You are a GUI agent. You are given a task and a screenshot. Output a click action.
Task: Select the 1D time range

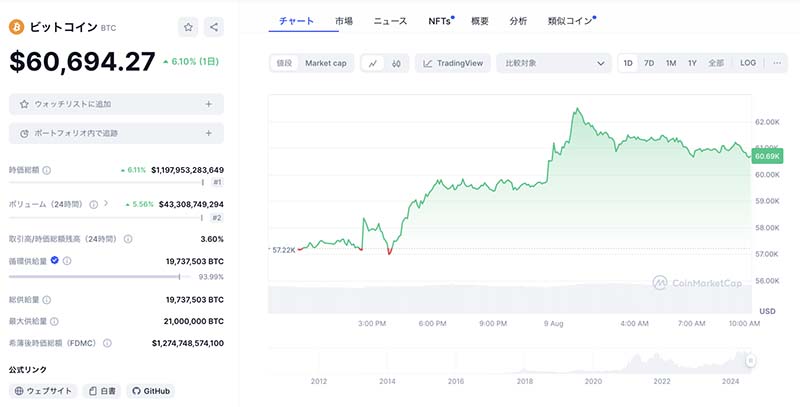pyautogui.click(x=628, y=63)
